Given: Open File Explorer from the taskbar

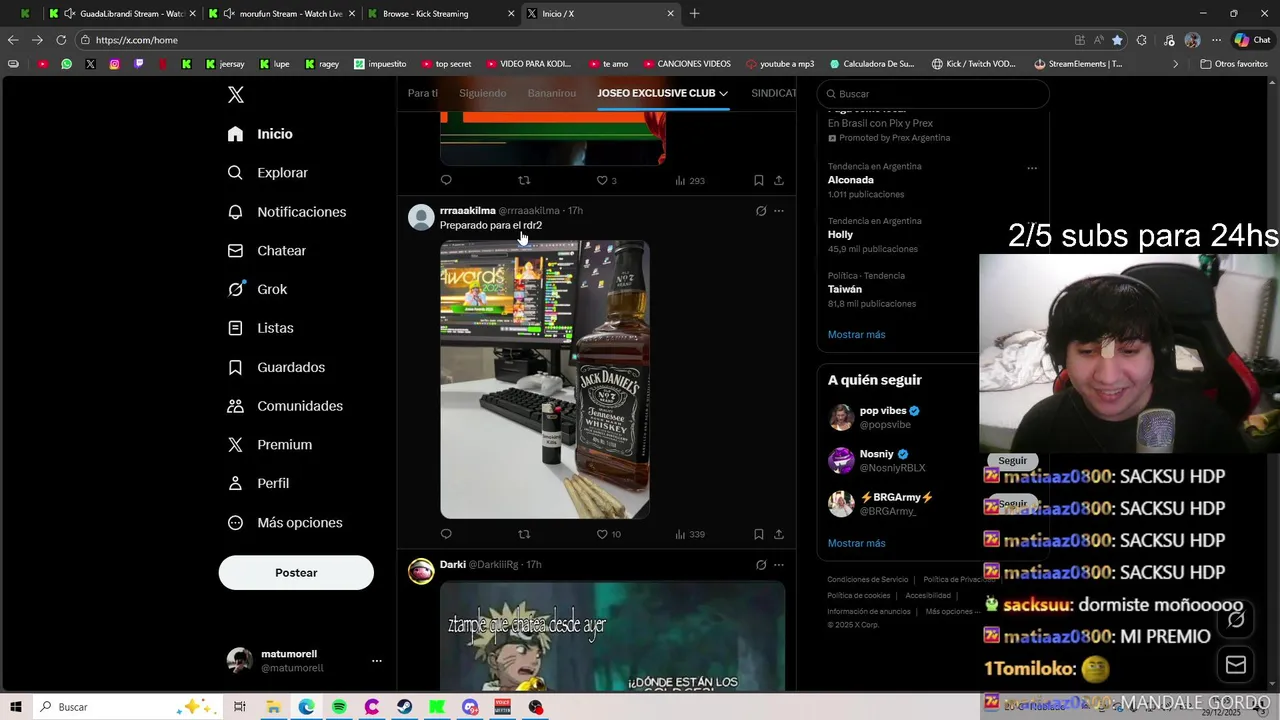Looking at the screenshot, I should pos(273,707).
